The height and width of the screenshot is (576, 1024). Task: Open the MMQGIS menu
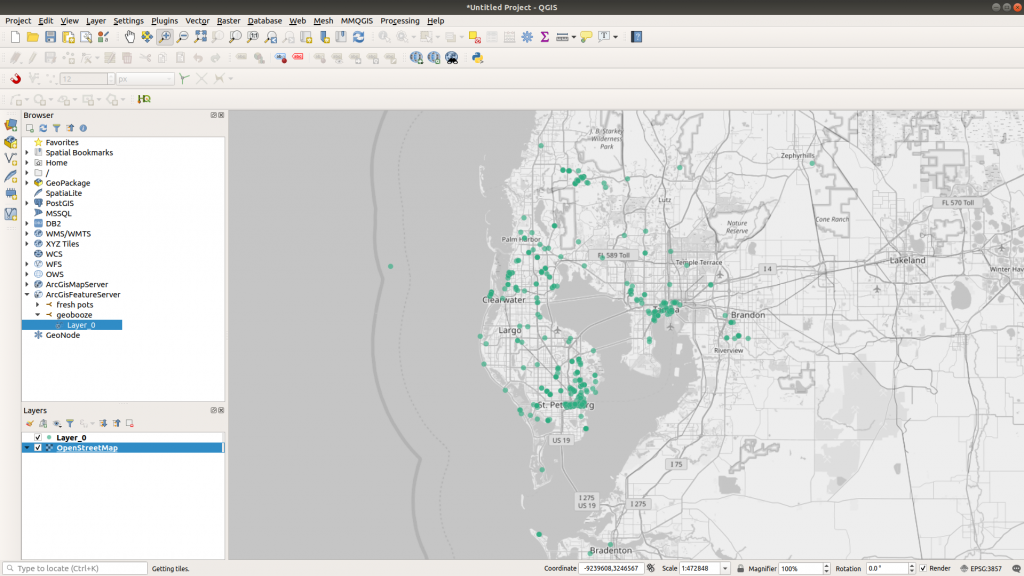357,21
